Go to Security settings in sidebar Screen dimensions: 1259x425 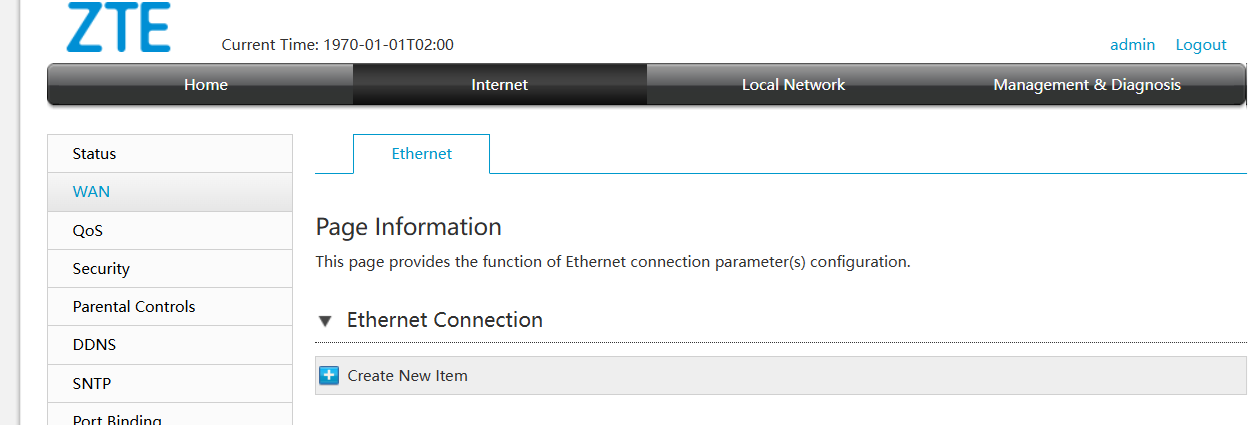point(101,269)
